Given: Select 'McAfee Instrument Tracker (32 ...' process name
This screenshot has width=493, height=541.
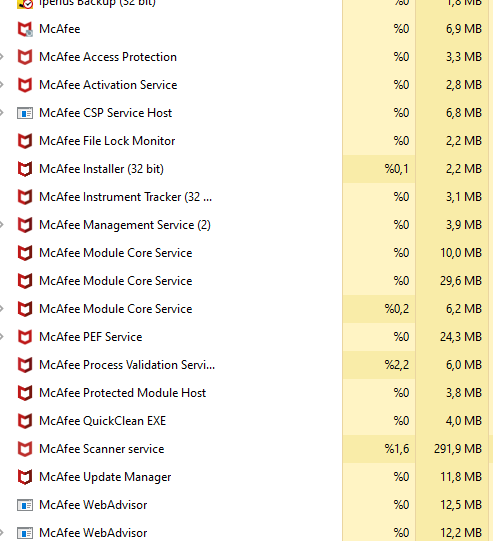Looking at the screenshot, I should point(126,197).
